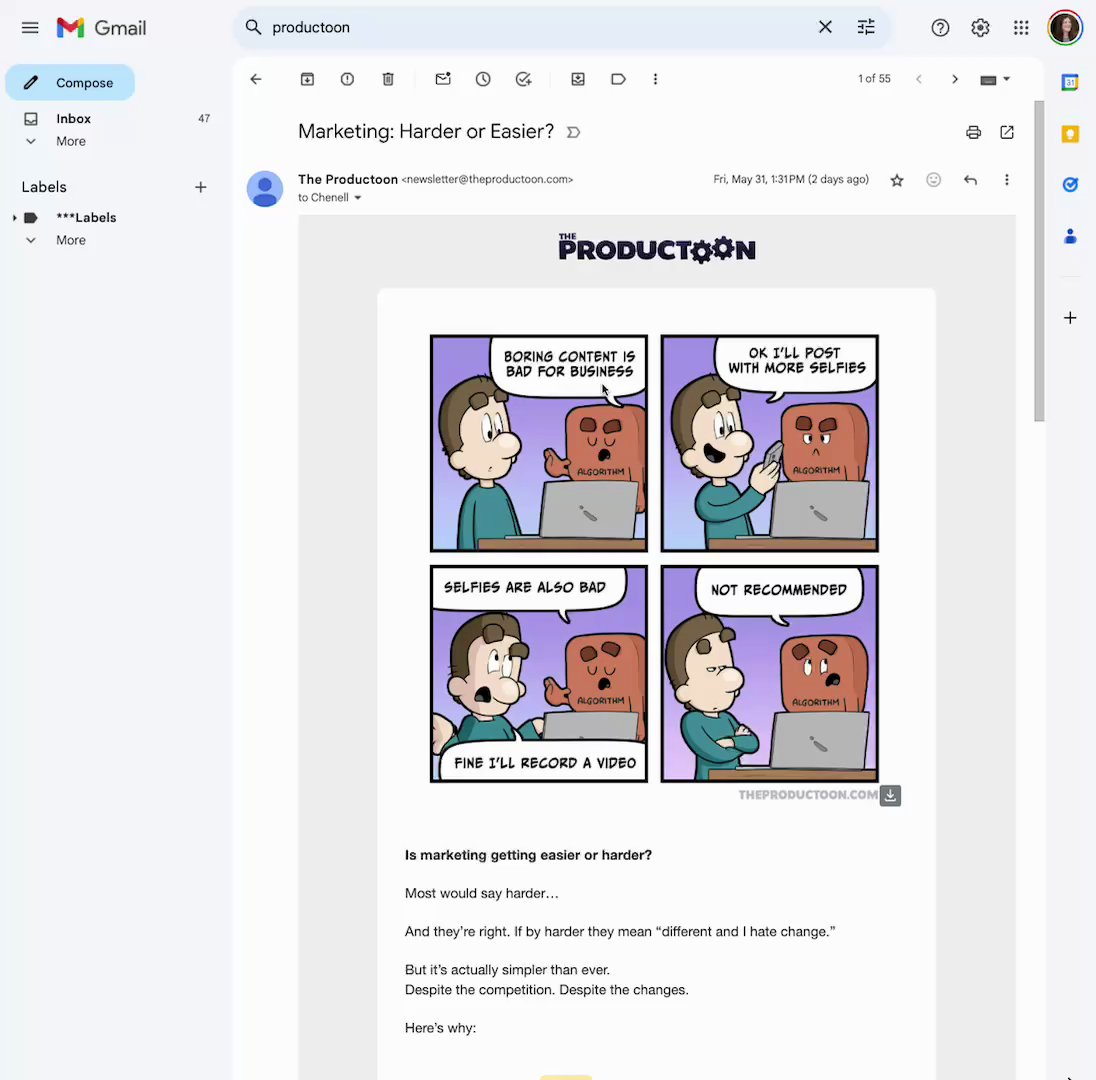Open the ***Labels label

(x=86, y=217)
